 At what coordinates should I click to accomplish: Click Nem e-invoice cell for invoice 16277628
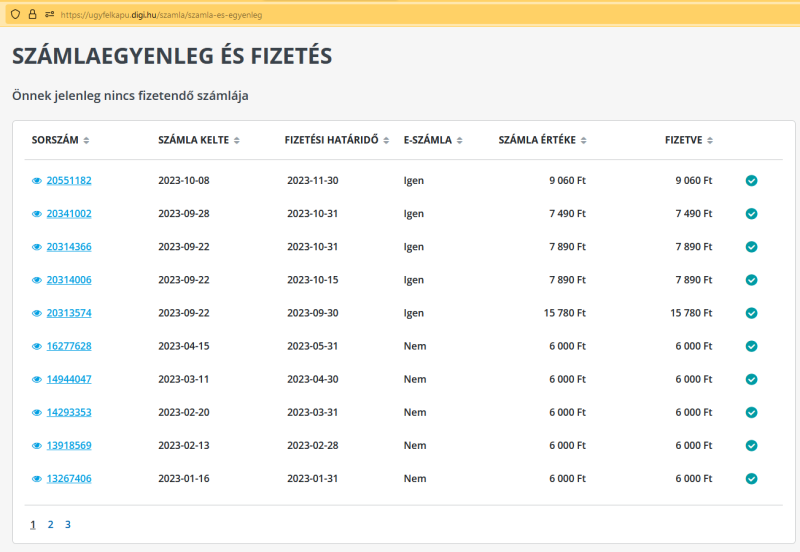pos(415,346)
